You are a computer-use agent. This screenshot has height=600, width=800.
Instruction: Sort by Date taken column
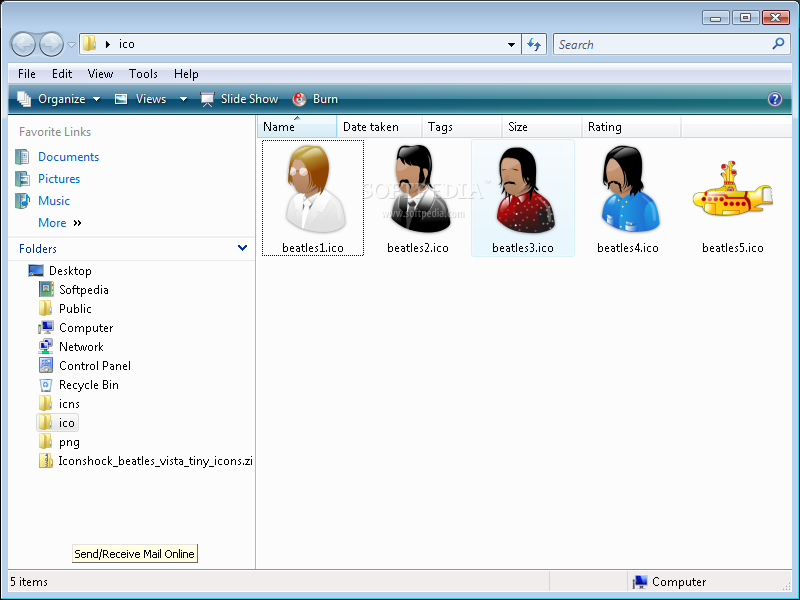pyautogui.click(x=379, y=127)
